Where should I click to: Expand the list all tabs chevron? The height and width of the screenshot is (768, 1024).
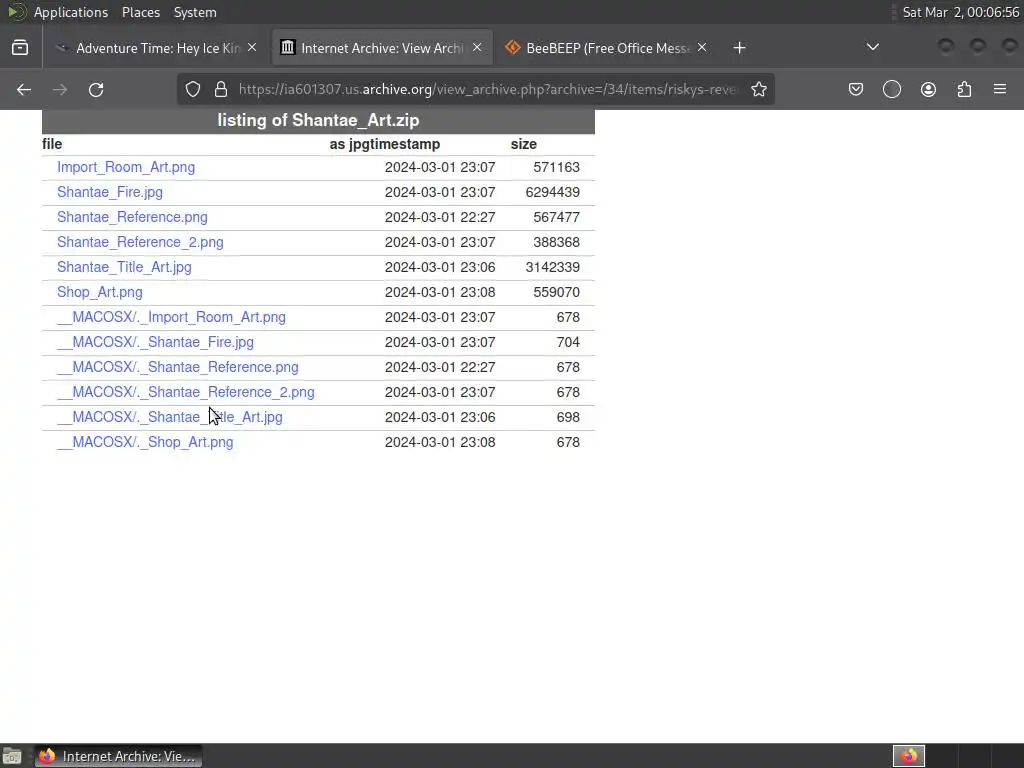(872, 47)
